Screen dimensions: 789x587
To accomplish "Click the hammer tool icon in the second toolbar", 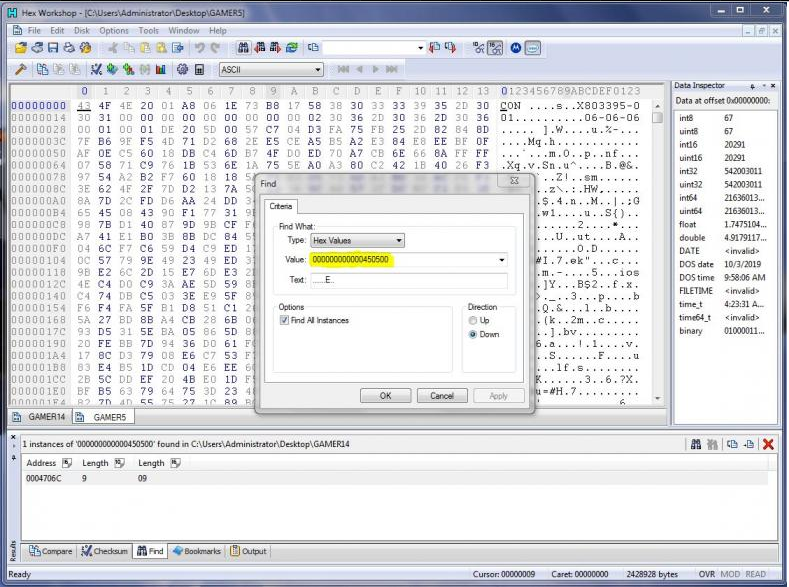I will 20,69.
